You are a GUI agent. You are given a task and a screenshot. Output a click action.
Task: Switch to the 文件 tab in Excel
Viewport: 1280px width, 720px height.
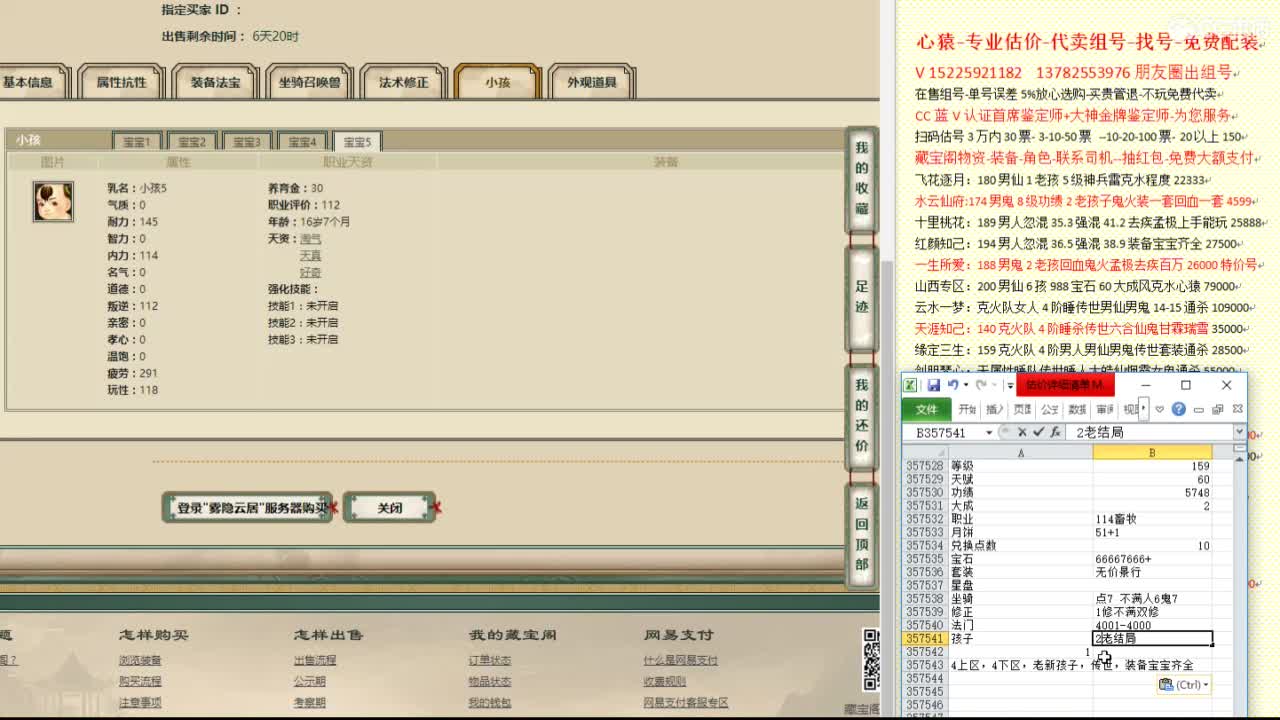tap(927, 409)
